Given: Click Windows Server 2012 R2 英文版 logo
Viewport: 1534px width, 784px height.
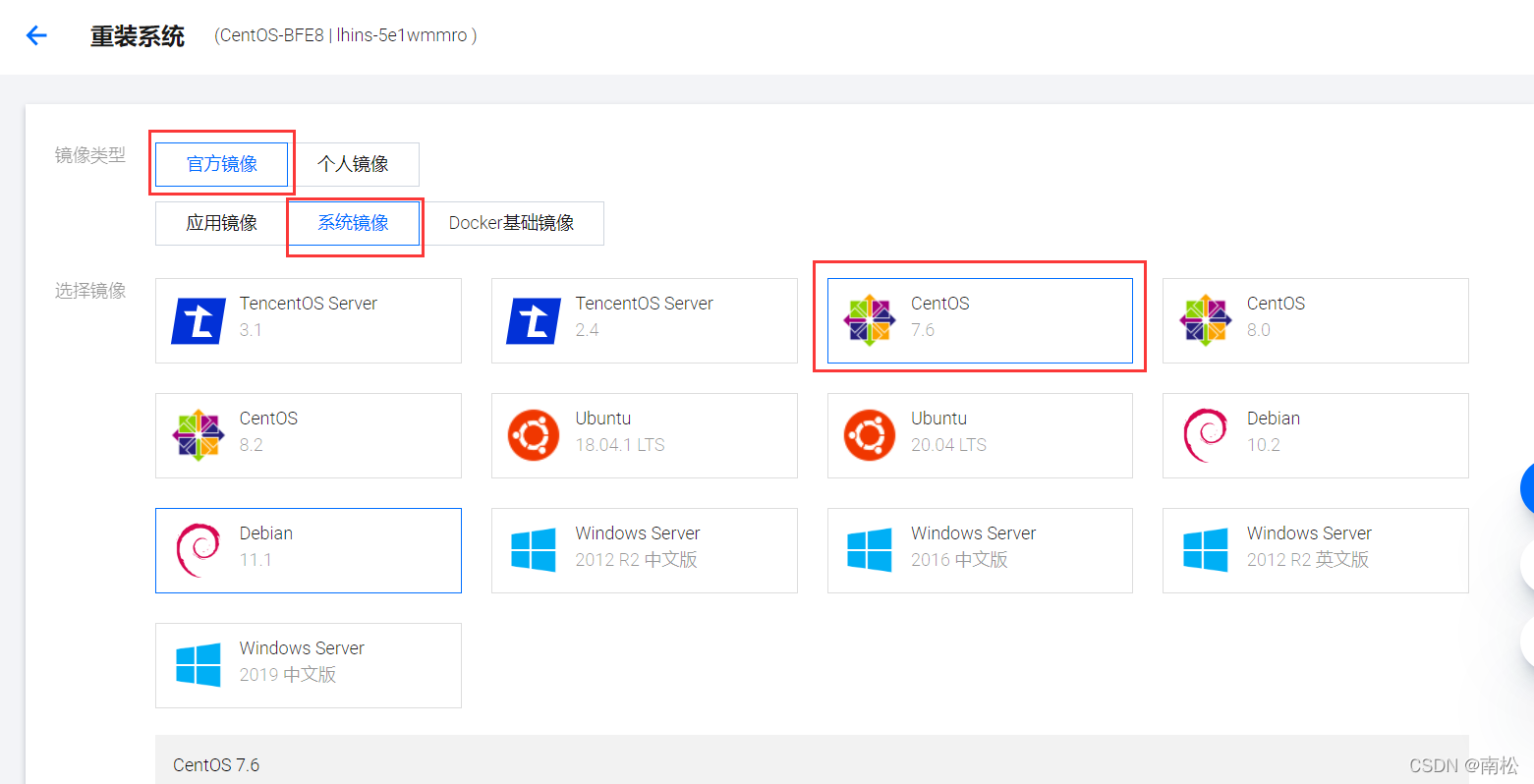Looking at the screenshot, I should (x=1206, y=550).
